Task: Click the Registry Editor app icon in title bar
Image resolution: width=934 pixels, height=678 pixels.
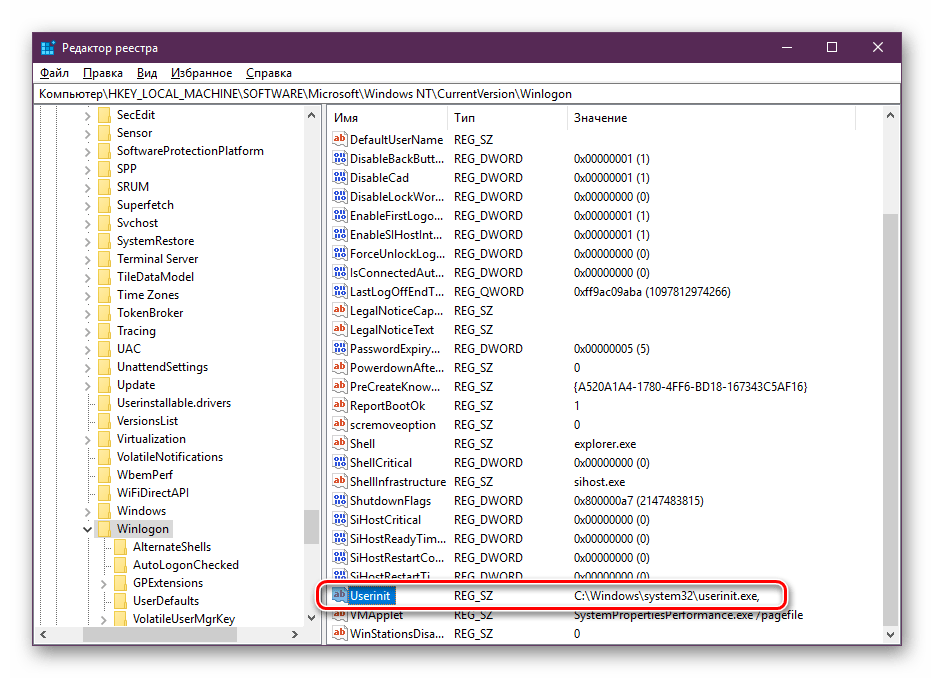Action: click(x=47, y=48)
